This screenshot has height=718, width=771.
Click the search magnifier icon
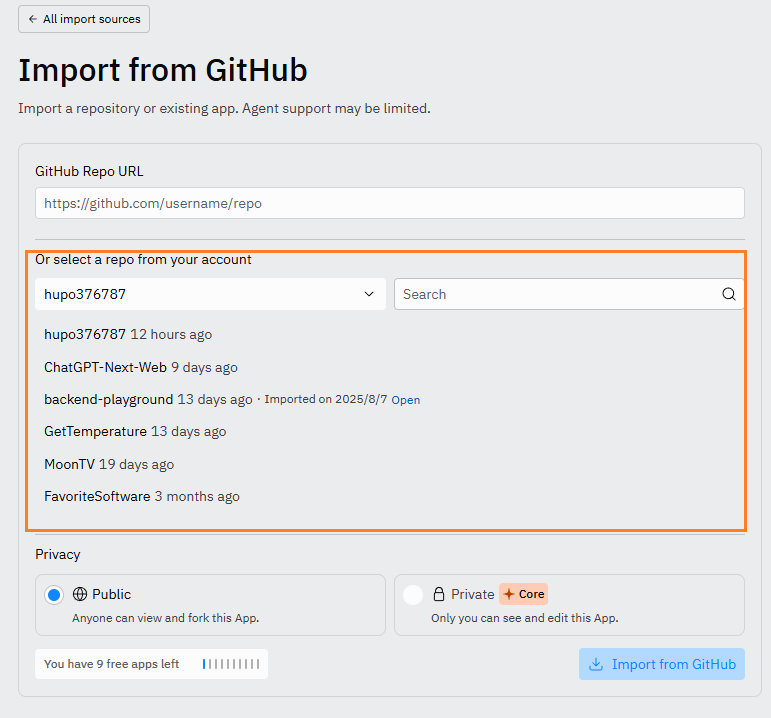pyautogui.click(x=729, y=294)
